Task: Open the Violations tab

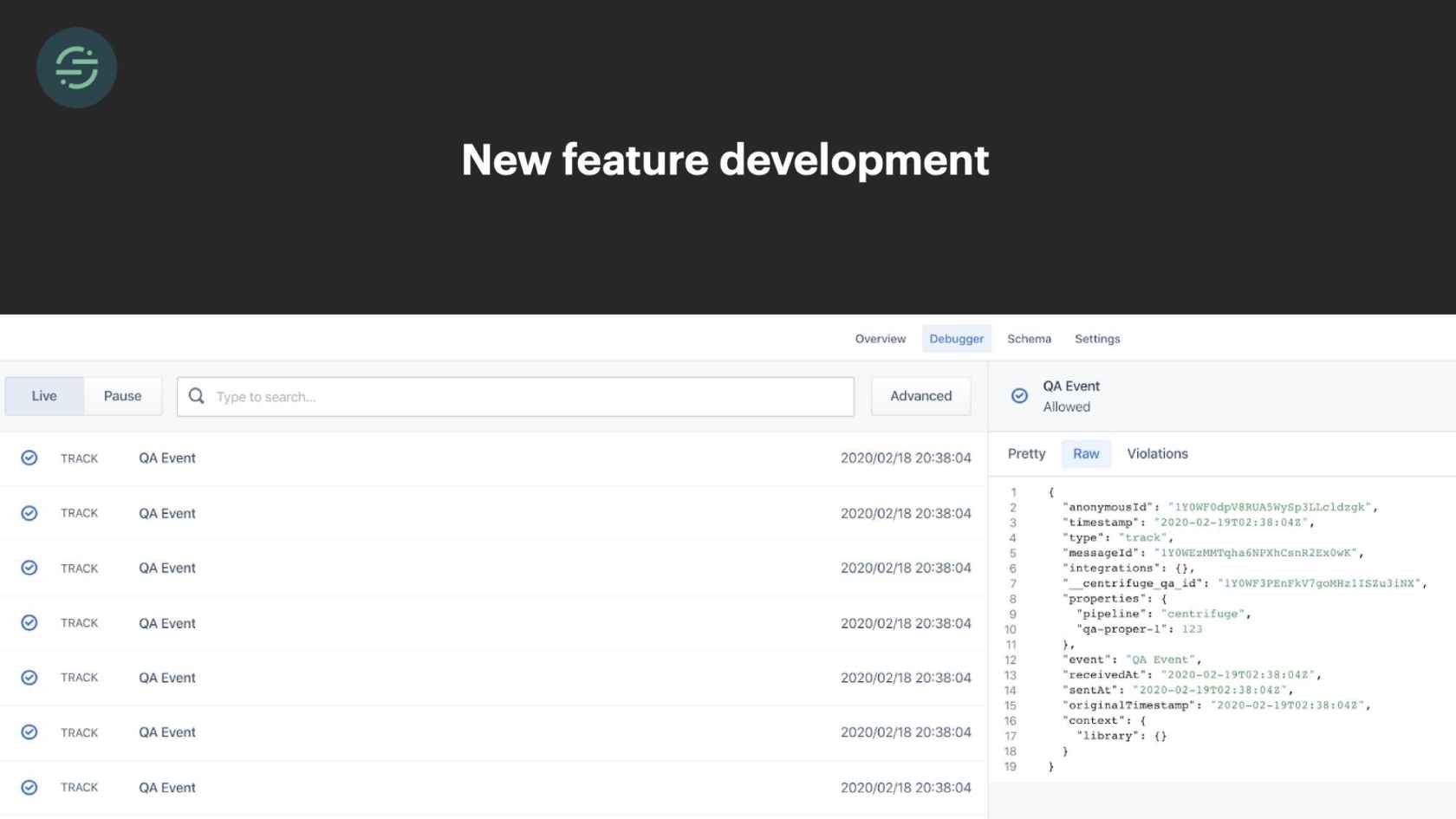Action: [1157, 454]
